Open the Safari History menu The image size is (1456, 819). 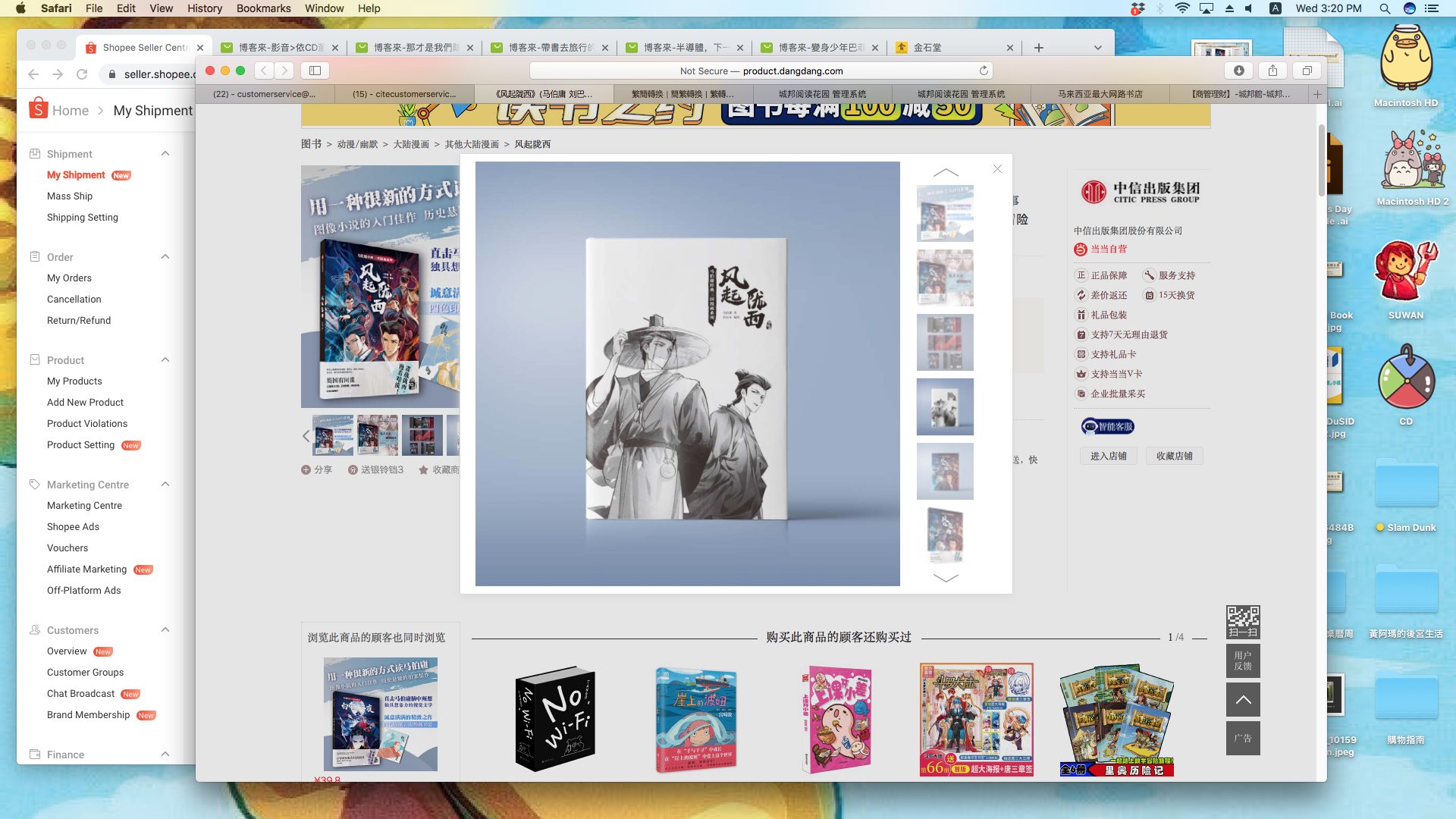click(205, 8)
